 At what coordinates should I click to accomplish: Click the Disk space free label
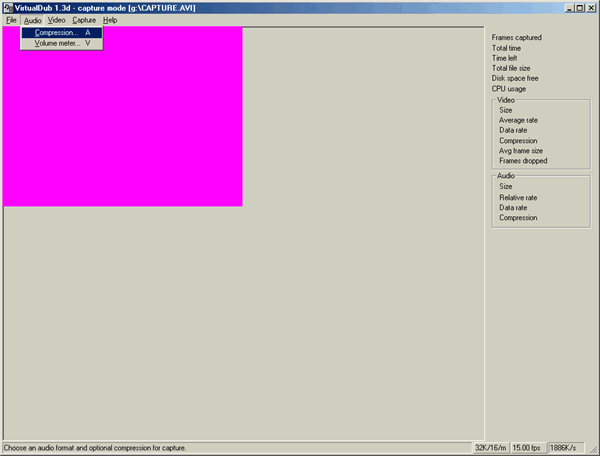click(x=515, y=78)
